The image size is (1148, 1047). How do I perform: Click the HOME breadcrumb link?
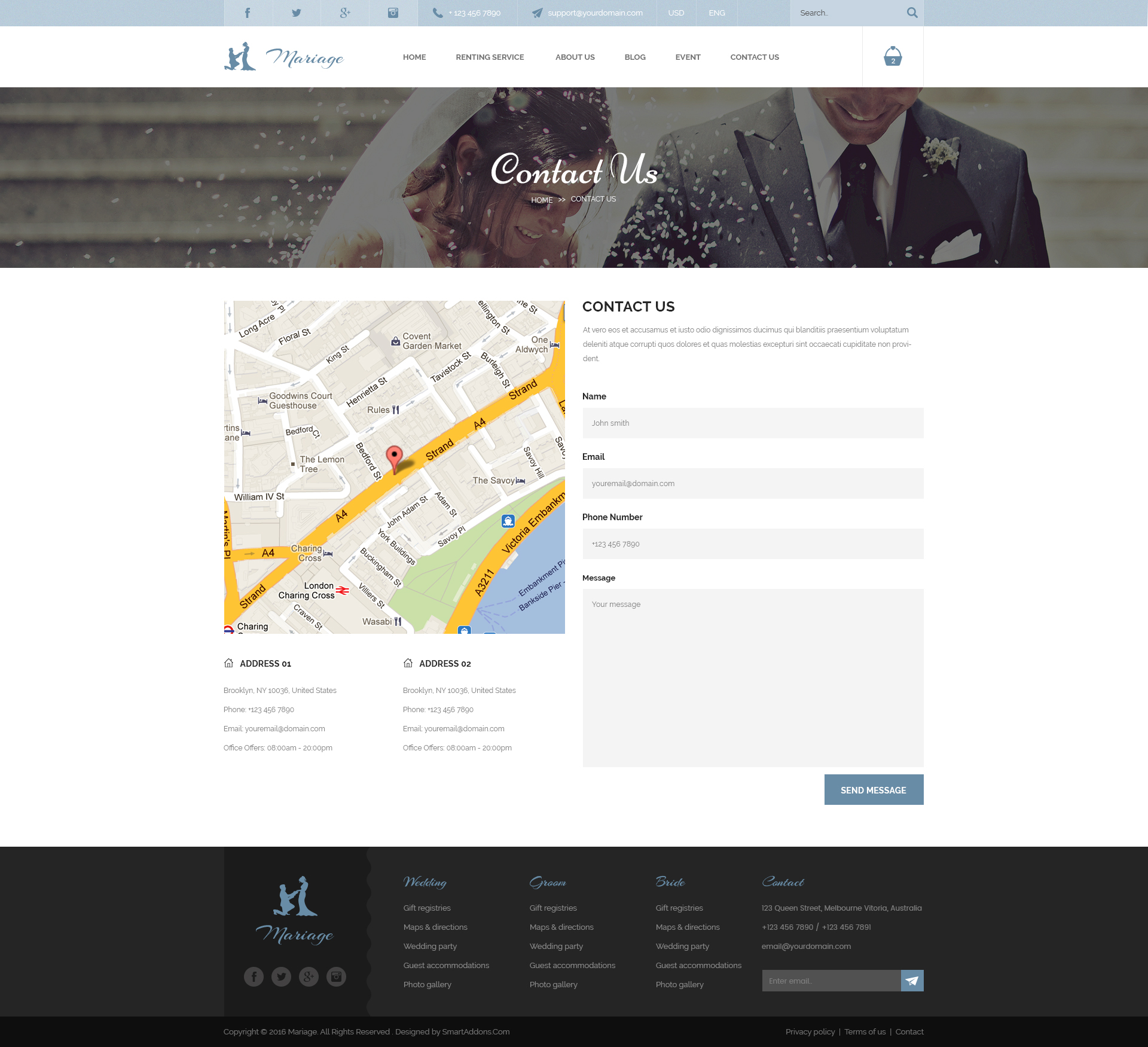point(542,200)
